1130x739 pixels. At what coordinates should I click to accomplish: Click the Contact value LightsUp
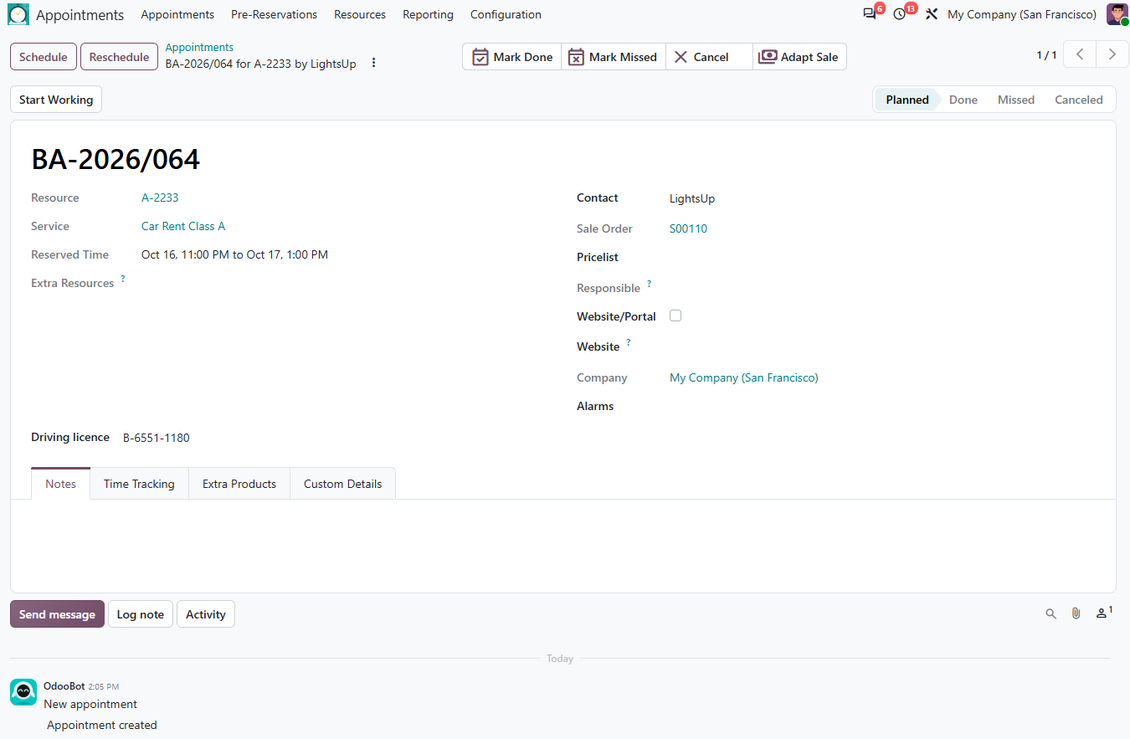692,198
